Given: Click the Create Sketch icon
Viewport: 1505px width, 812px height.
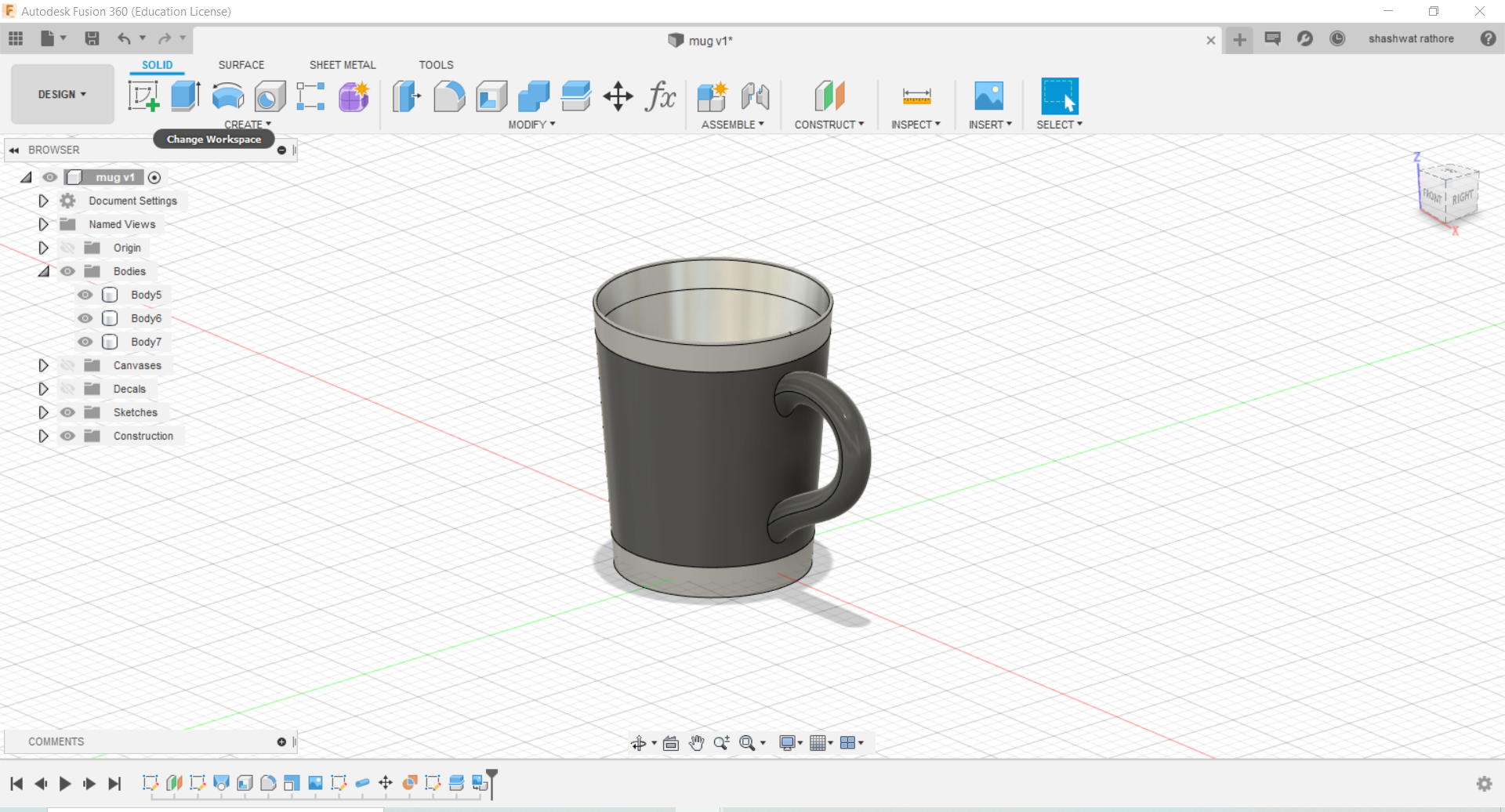Looking at the screenshot, I should pos(143,96).
